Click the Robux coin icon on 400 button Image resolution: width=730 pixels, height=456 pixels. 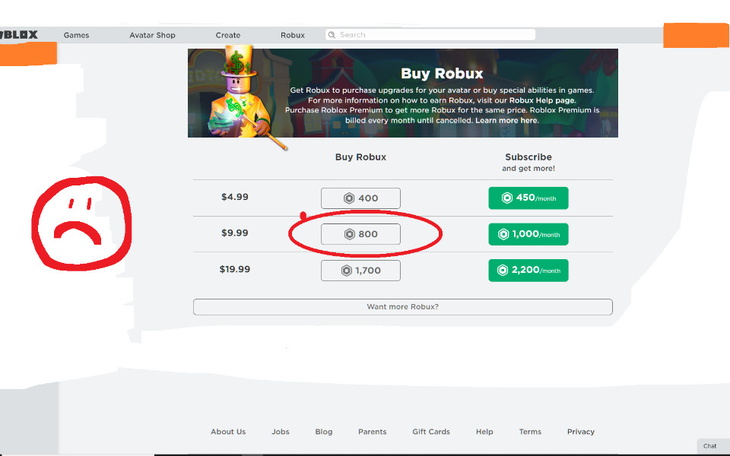[350, 198]
